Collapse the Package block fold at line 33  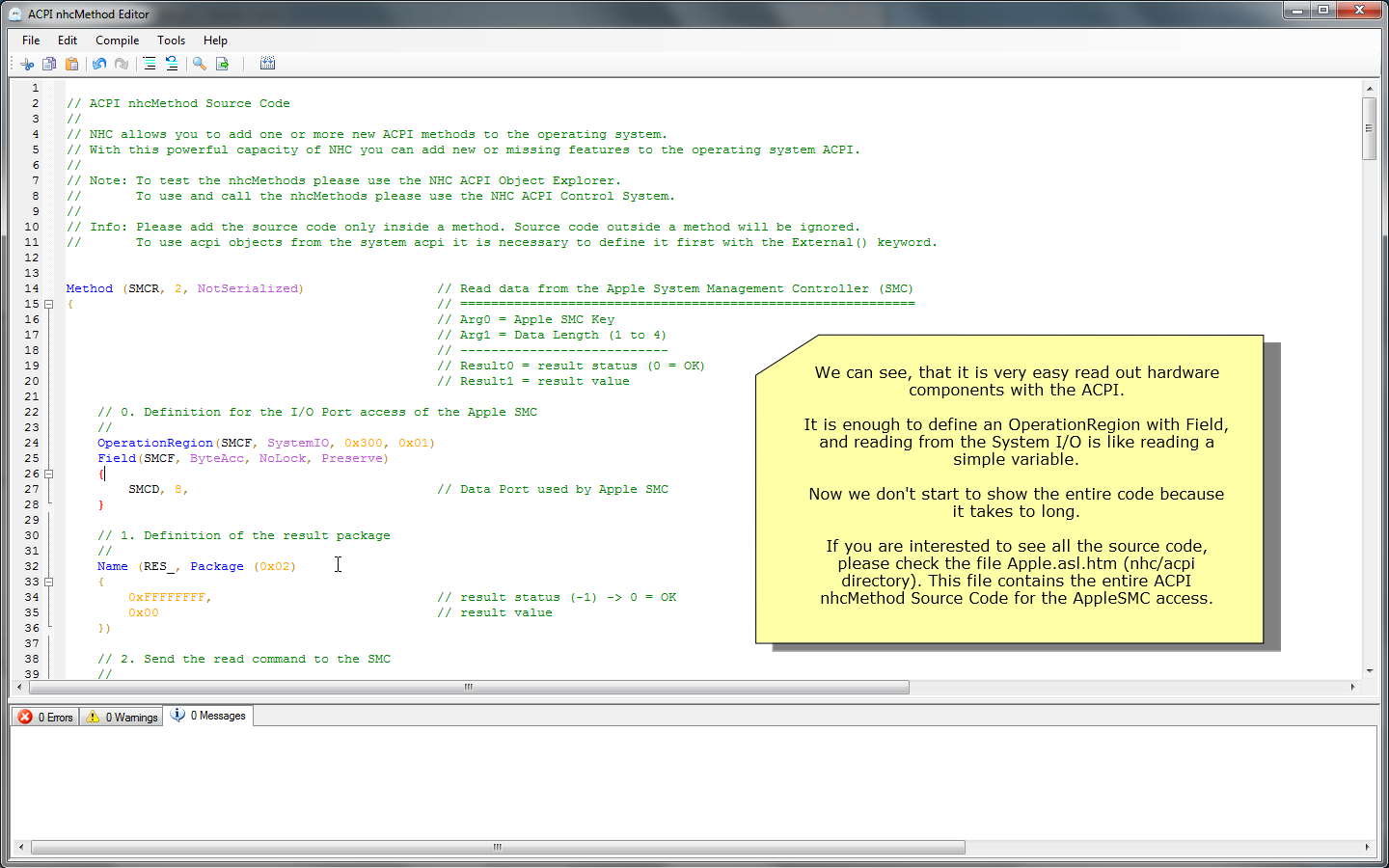click(x=48, y=582)
